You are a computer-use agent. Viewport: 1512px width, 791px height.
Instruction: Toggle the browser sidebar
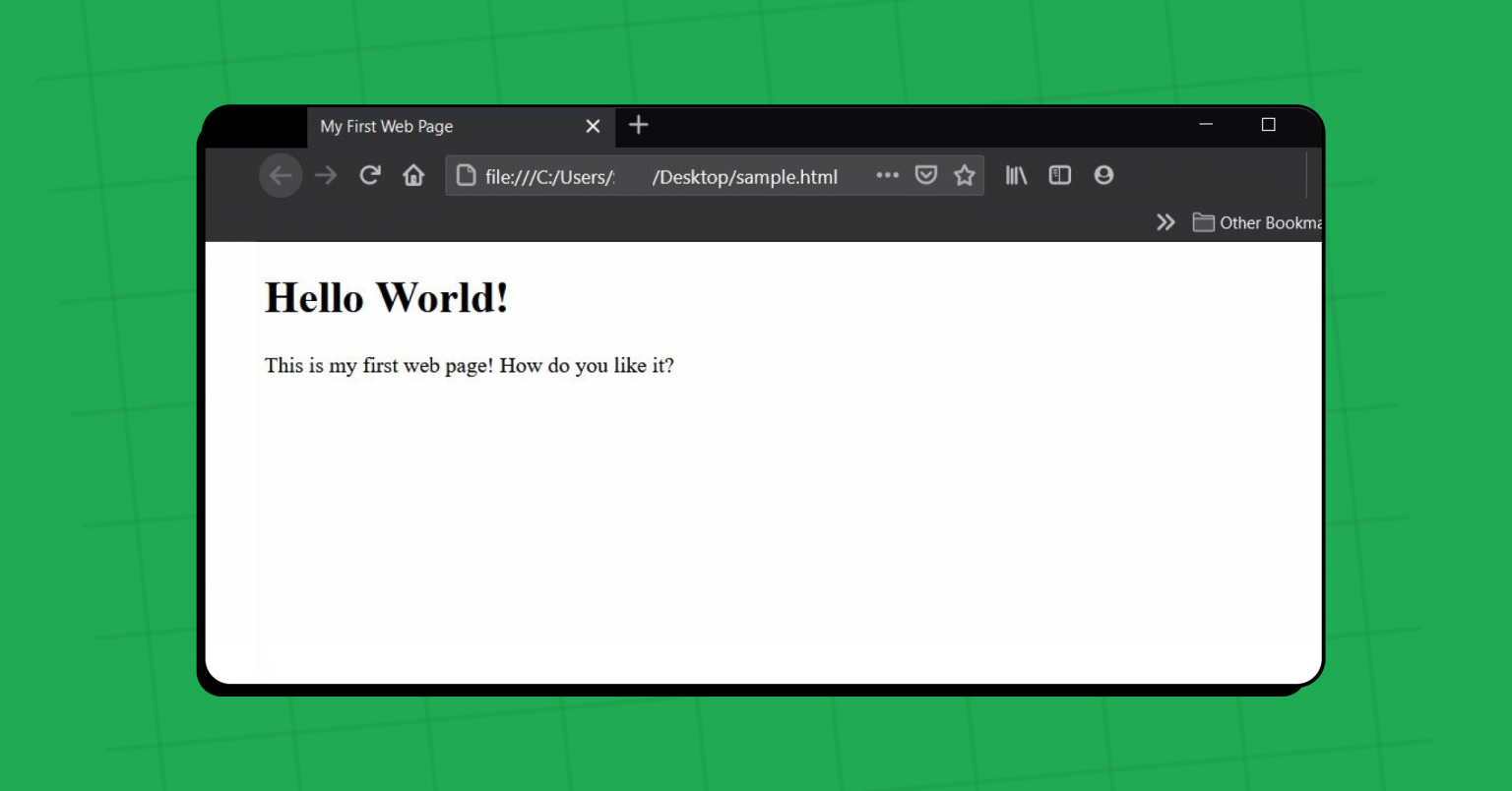pos(1059,174)
